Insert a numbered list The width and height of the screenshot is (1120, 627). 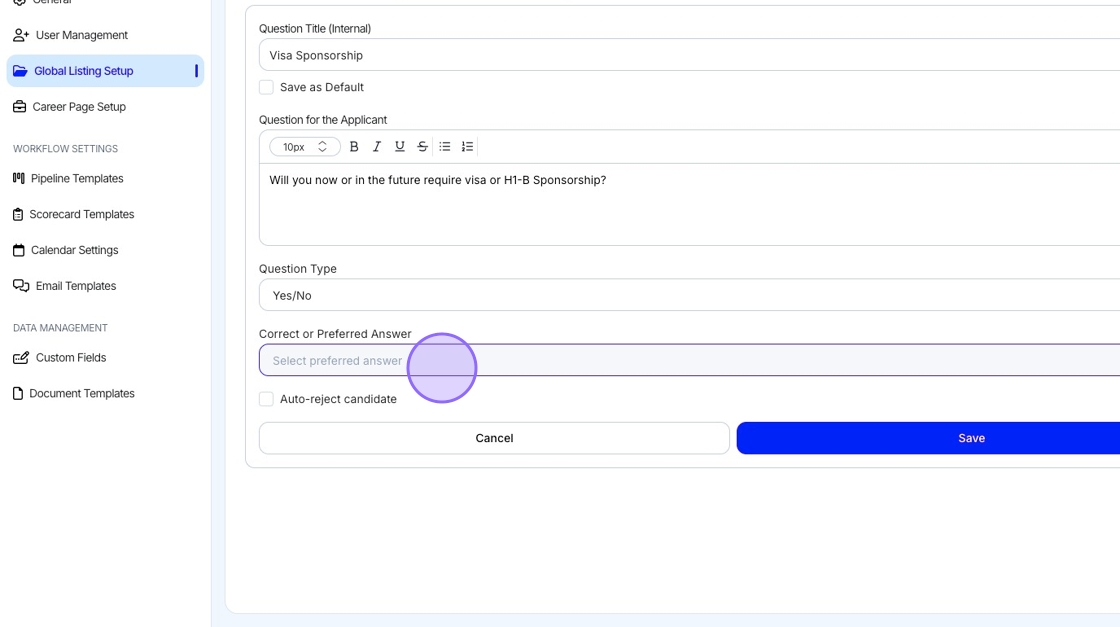coord(467,146)
